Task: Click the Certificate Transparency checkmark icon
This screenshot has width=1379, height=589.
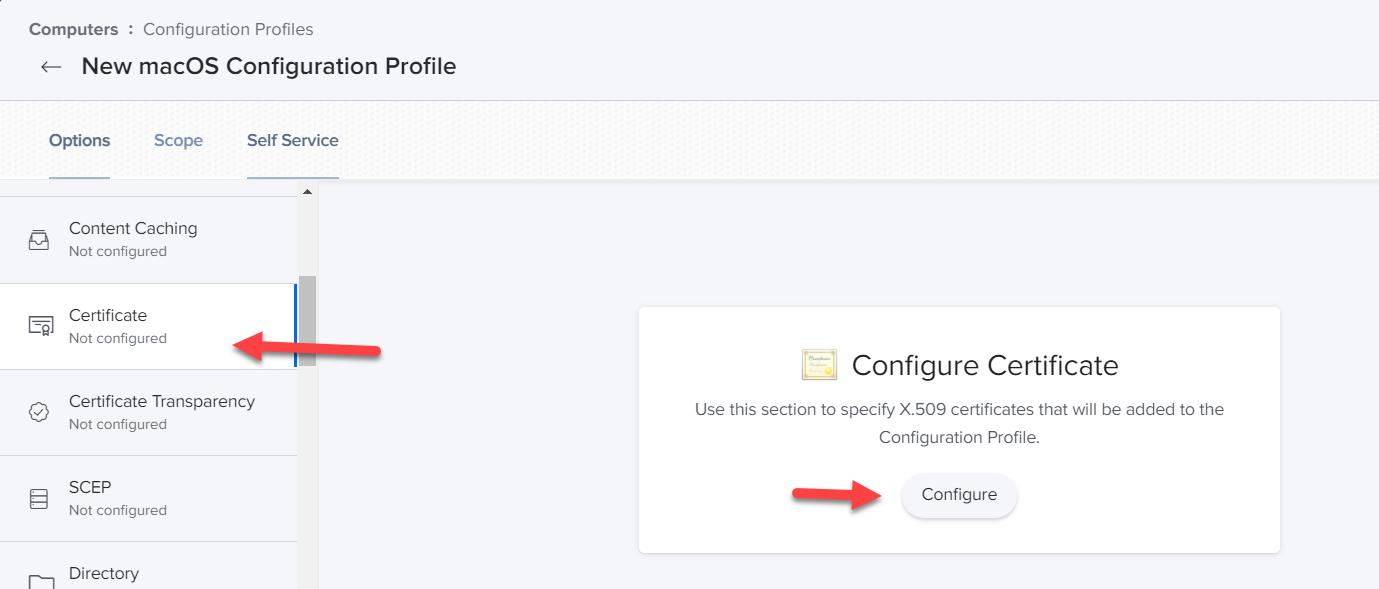Action: (x=39, y=412)
